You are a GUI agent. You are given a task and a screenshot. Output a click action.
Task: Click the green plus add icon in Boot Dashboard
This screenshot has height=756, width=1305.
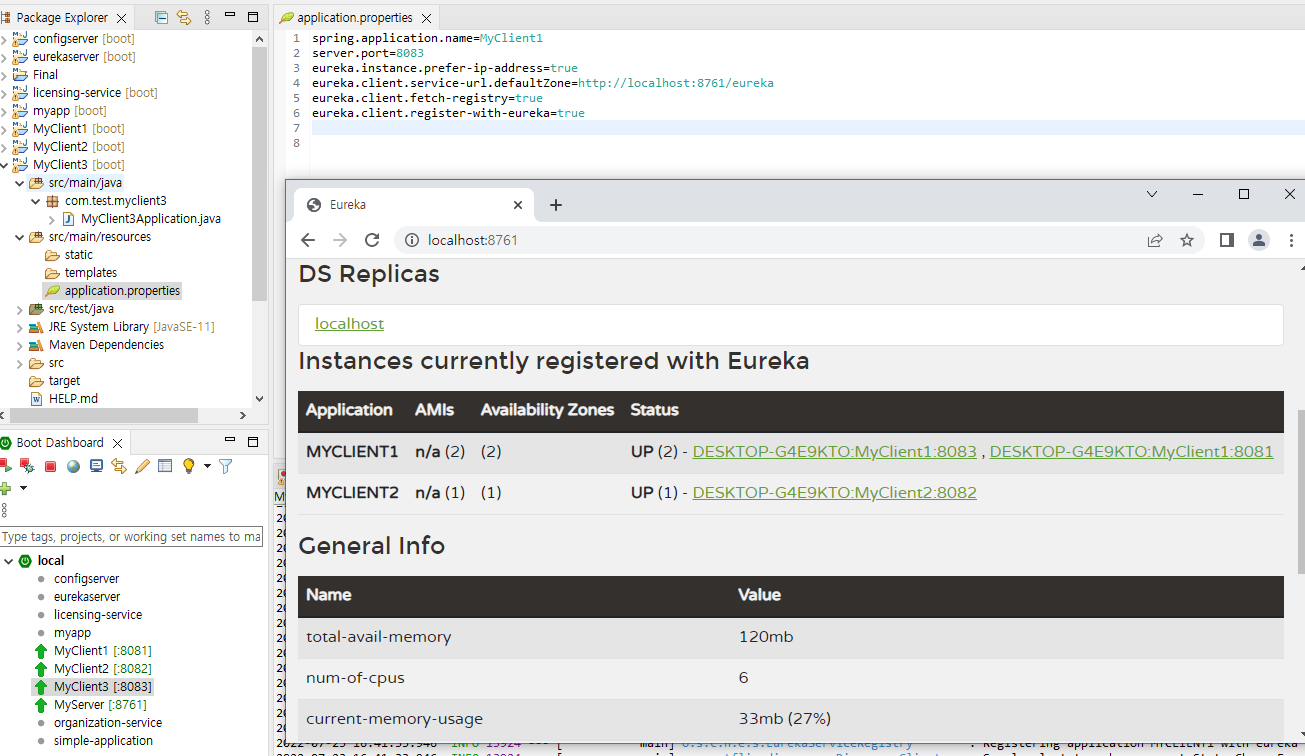[5, 488]
